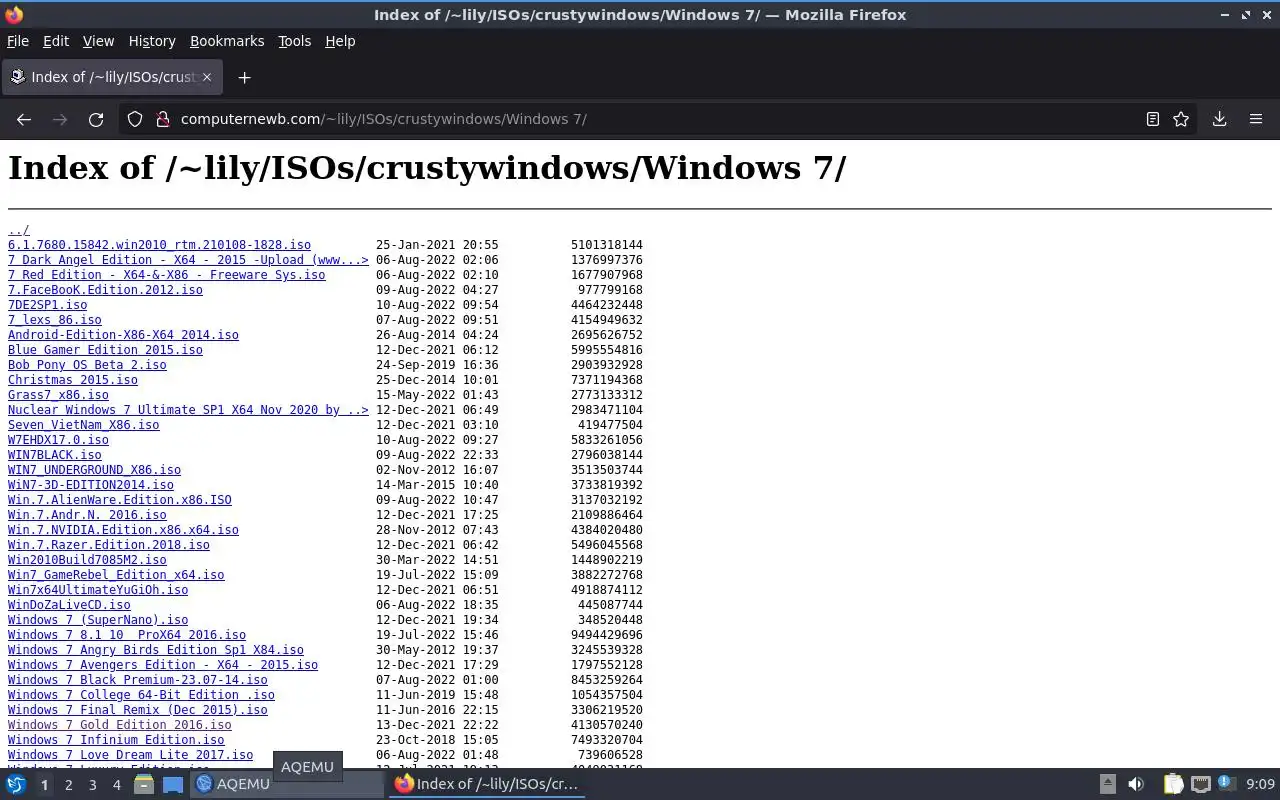This screenshot has height=800, width=1280.
Task: Download 6.1.7680.15842.win2010_rtm iso
Action: [x=159, y=245]
